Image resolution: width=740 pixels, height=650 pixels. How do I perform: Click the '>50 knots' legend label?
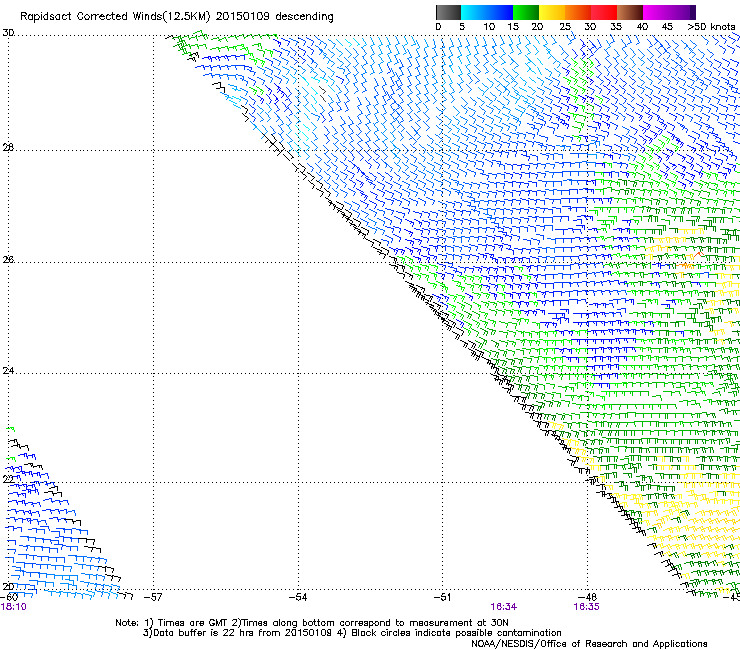coord(711,27)
